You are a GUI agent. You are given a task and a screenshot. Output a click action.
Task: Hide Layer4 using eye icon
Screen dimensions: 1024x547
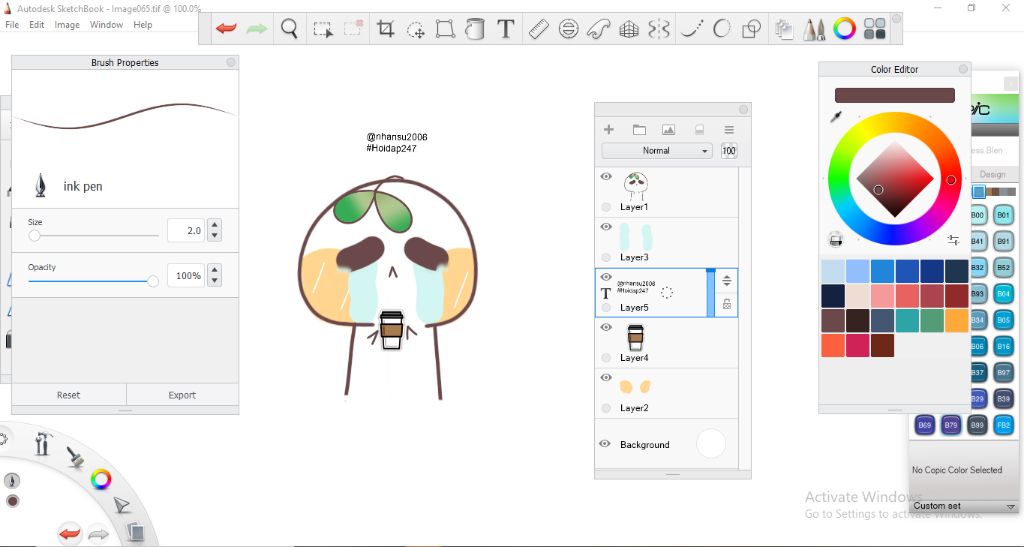pos(606,328)
